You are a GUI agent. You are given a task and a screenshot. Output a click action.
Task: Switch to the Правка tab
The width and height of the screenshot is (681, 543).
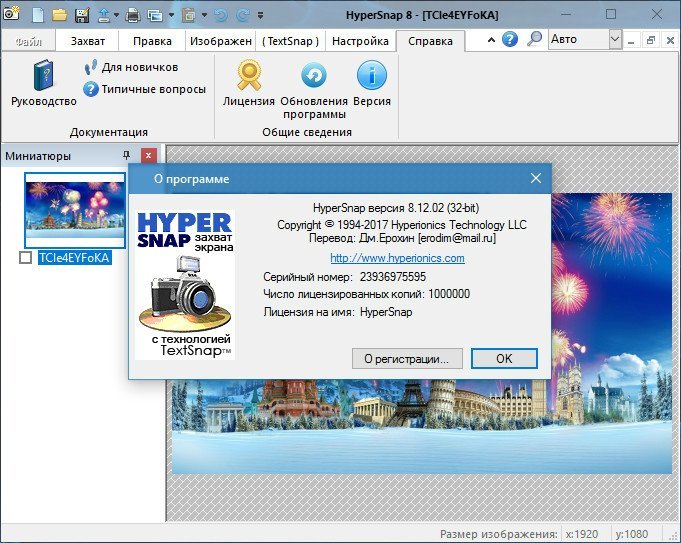152,41
